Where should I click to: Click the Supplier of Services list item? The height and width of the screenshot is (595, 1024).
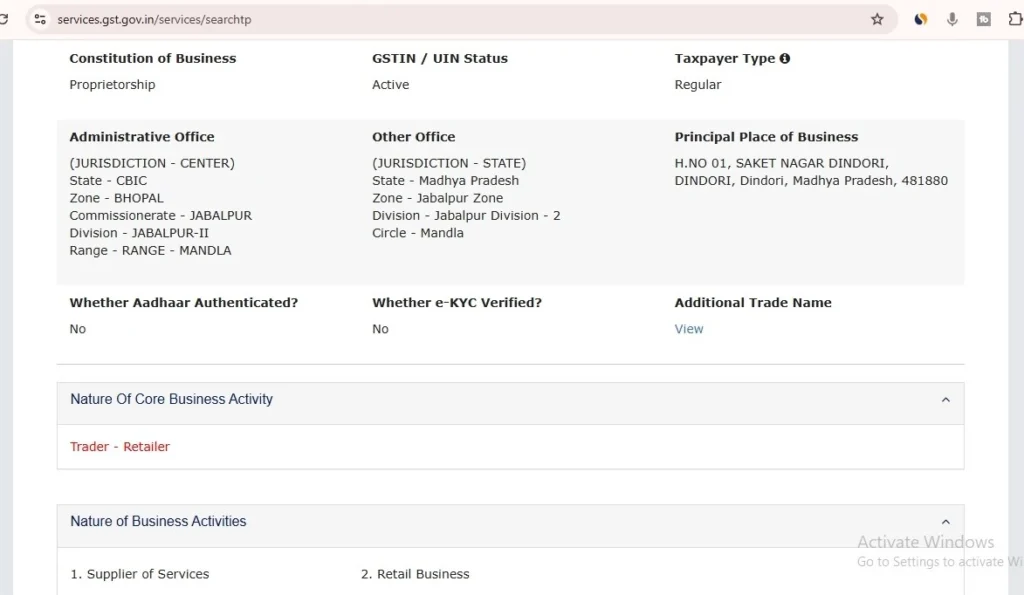click(x=139, y=574)
